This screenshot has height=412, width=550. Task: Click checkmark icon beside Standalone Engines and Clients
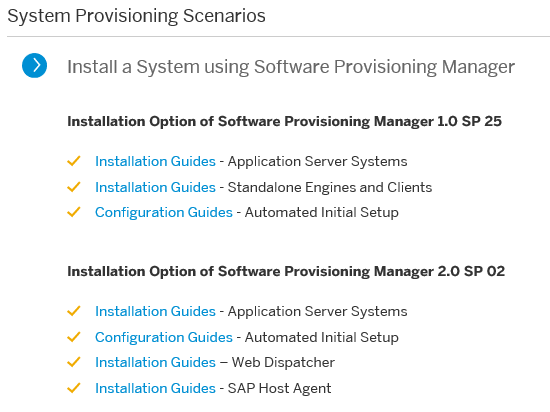click(x=74, y=187)
